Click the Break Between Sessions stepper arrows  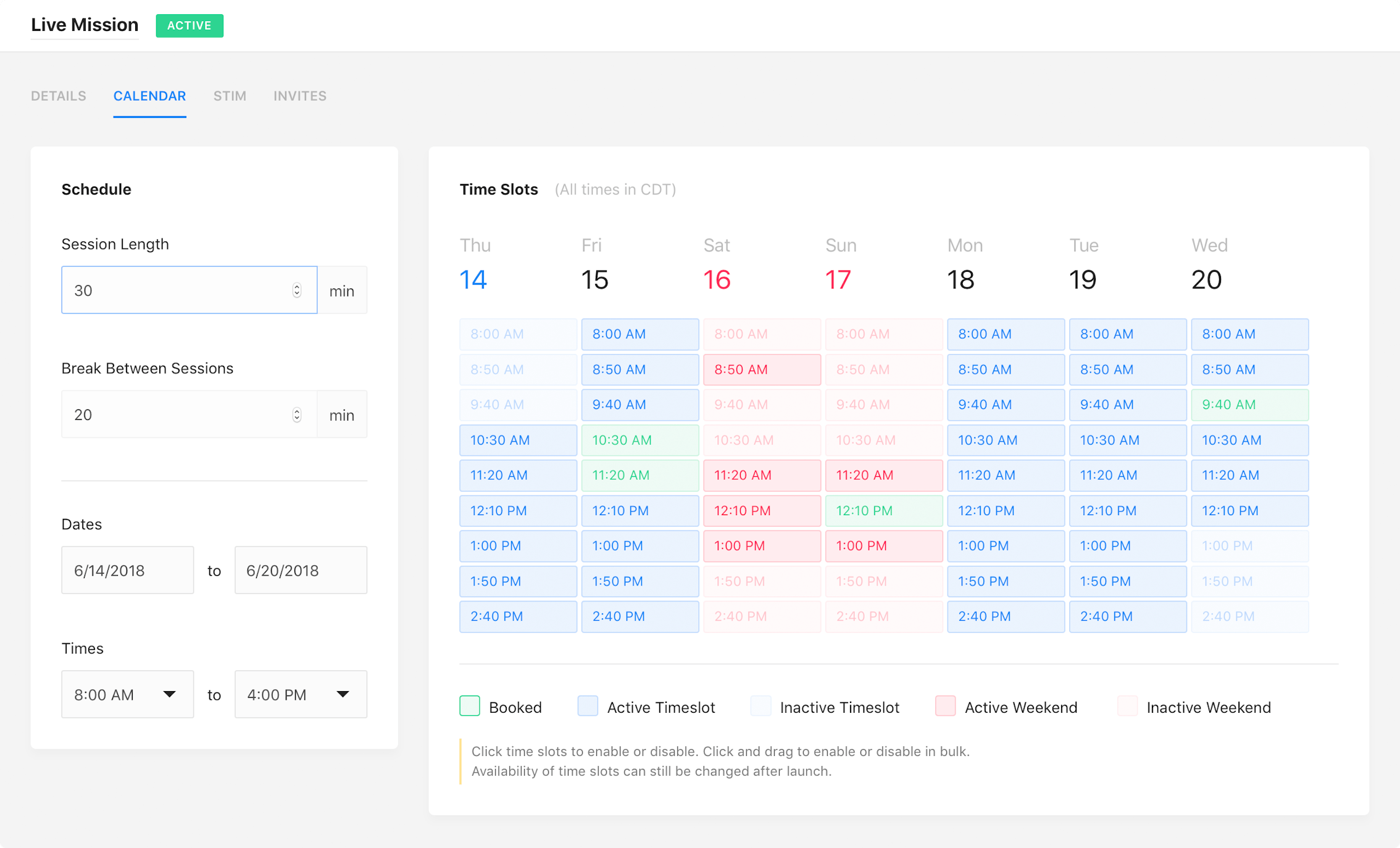pos(297,414)
